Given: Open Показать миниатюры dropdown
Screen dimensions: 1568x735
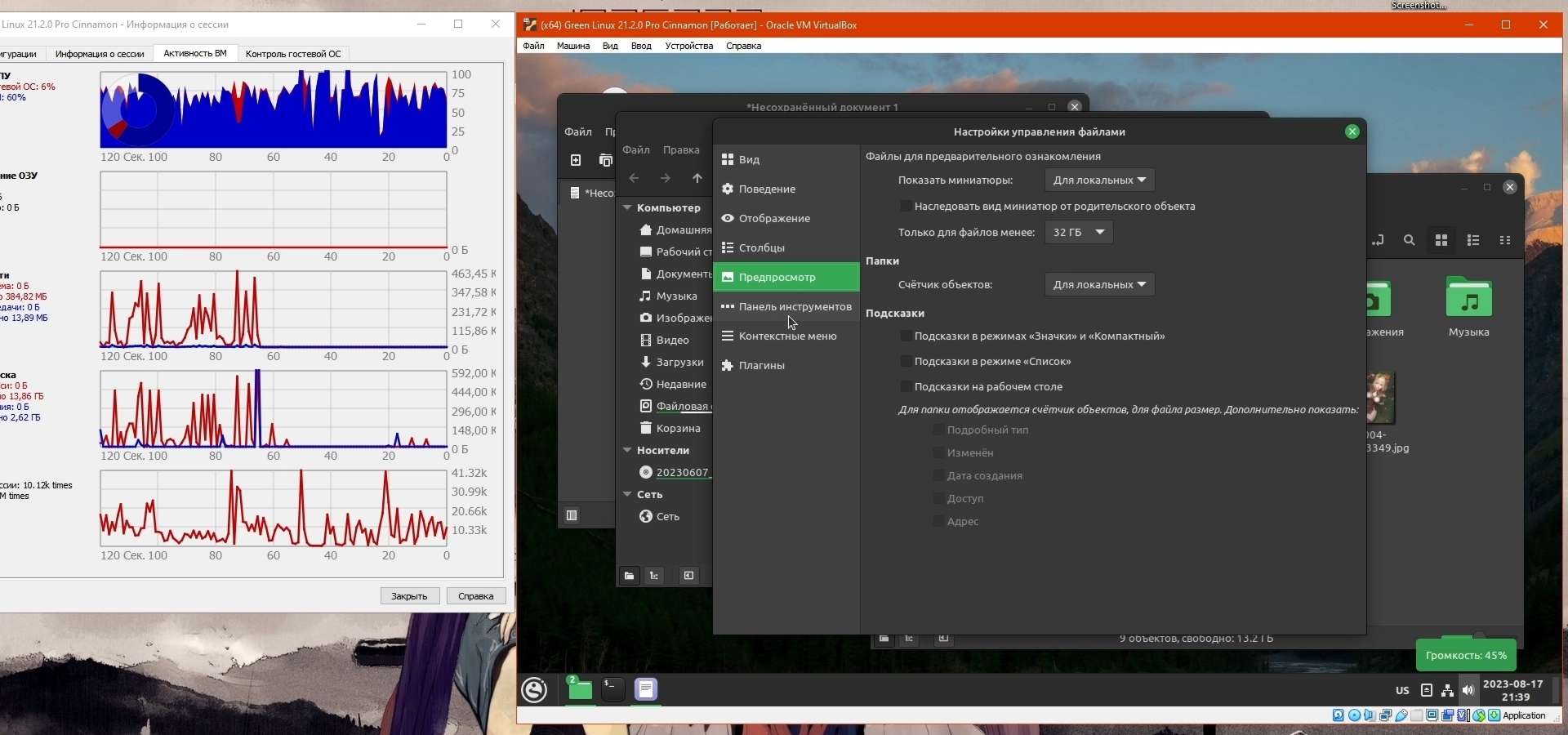Looking at the screenshot, I should tap(1099, 180).
